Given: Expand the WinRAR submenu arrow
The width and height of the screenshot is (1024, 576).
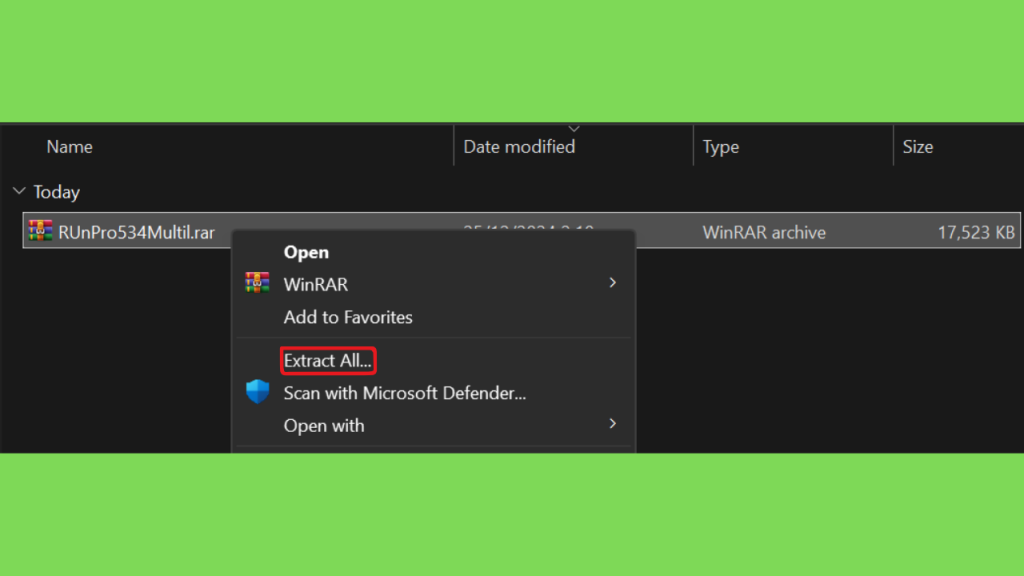Looking at the screenshot, I should (612, 283).
